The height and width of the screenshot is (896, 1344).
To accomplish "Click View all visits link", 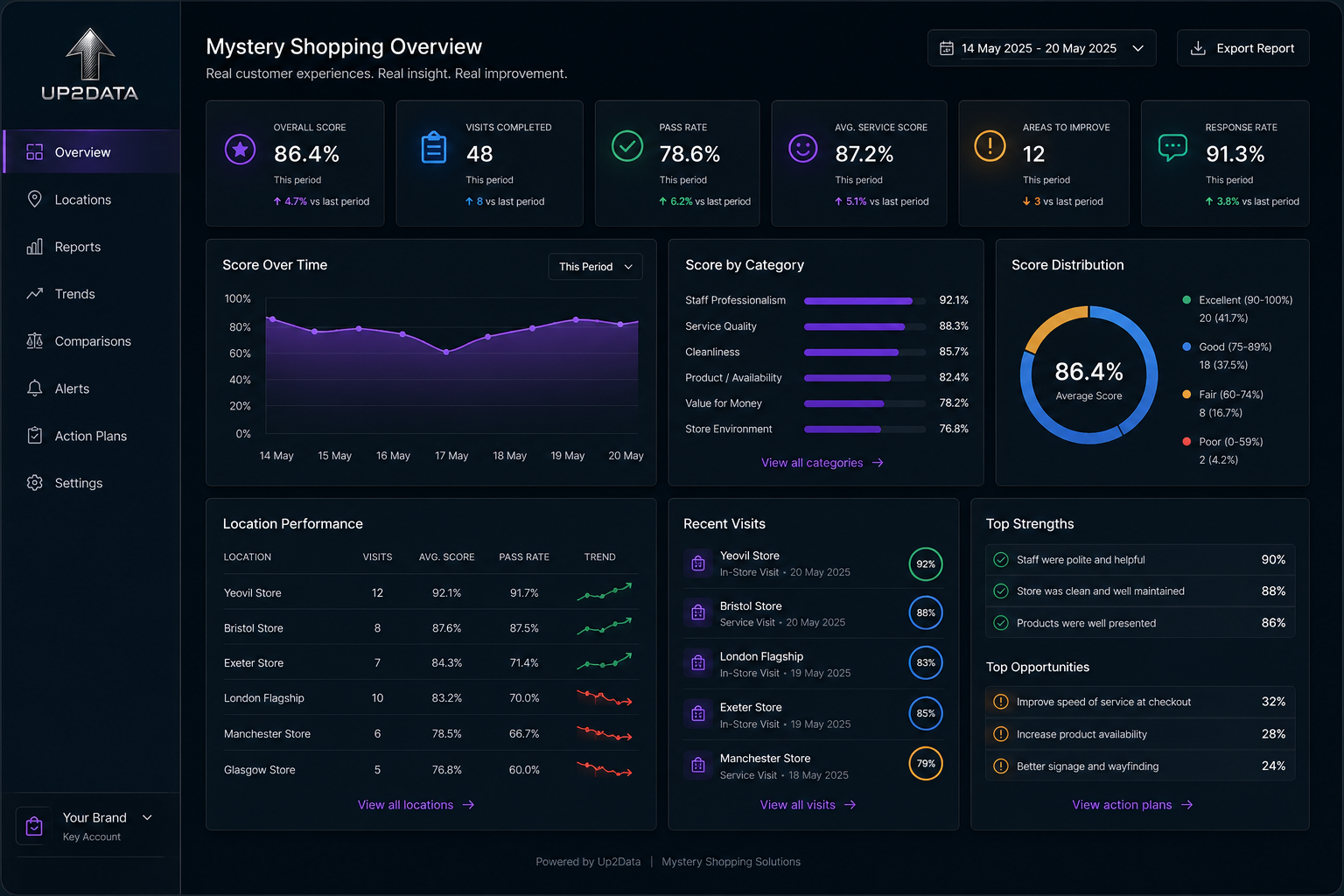I will click(x=808, y=805).
